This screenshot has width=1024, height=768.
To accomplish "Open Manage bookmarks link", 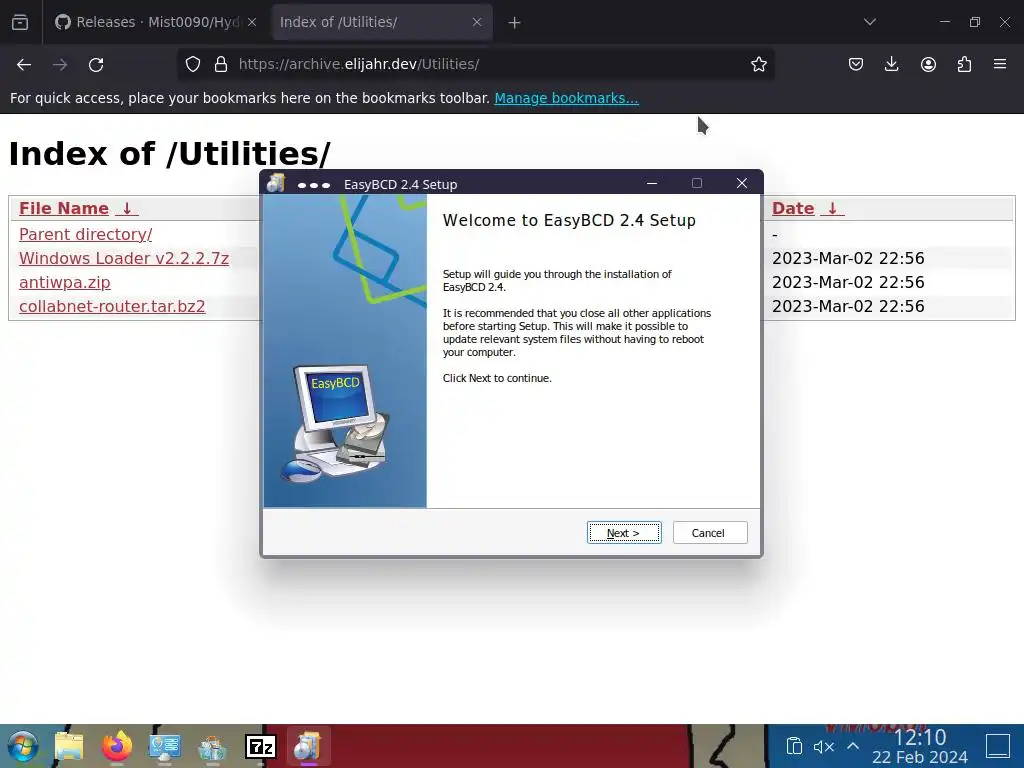I will pyautogui.click(x=566, y=98).
